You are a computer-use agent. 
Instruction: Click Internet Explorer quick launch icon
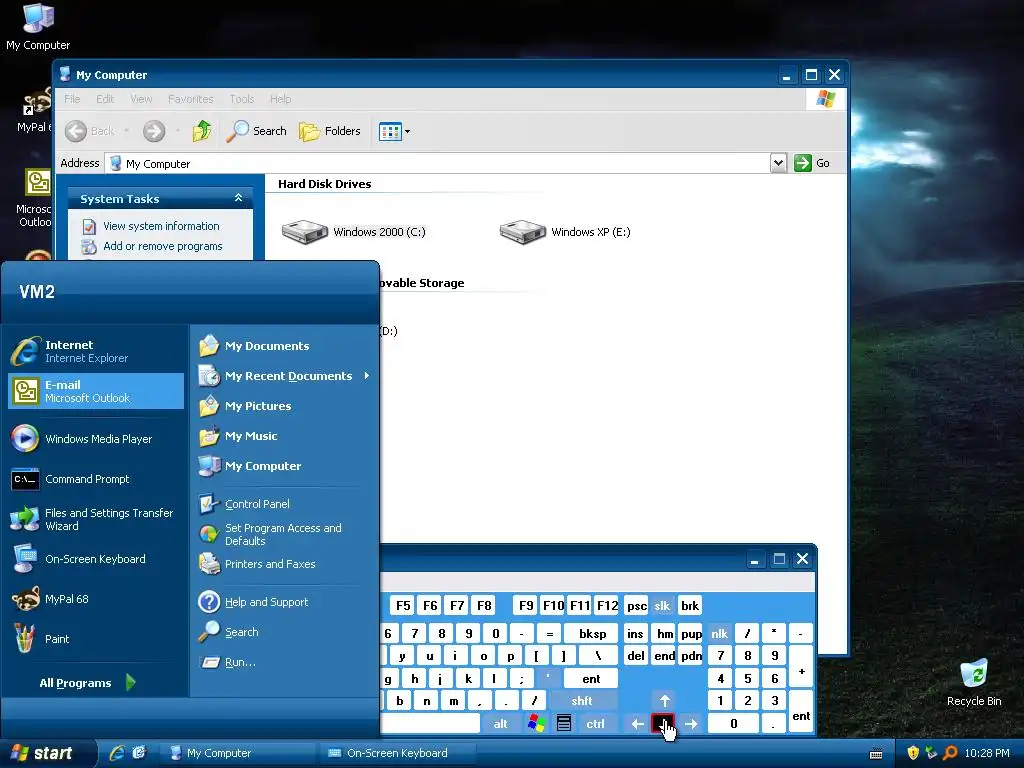pyautogui.click(x=117, y=753)
